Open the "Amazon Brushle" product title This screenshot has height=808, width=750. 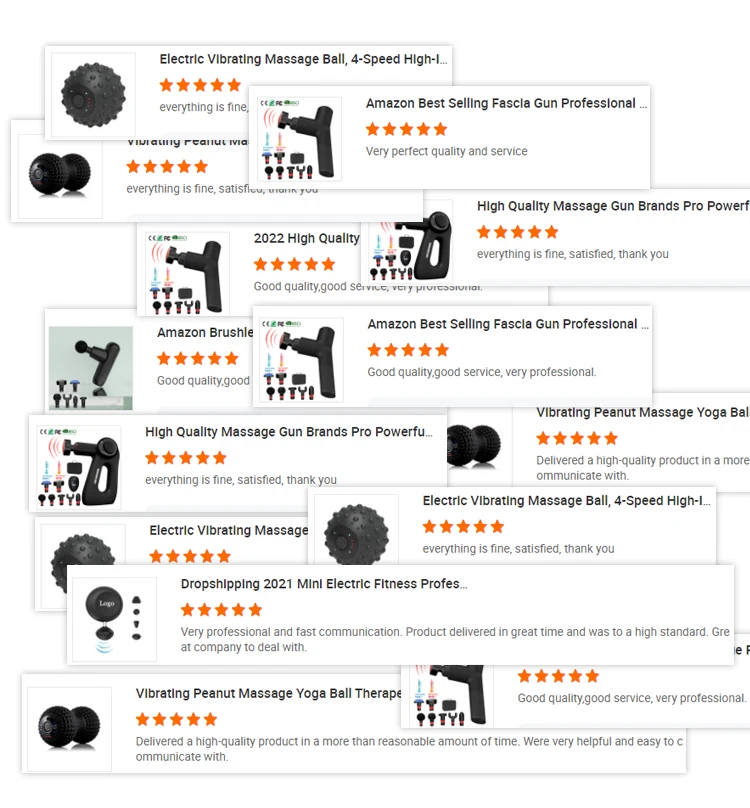(x=205, y=333)
